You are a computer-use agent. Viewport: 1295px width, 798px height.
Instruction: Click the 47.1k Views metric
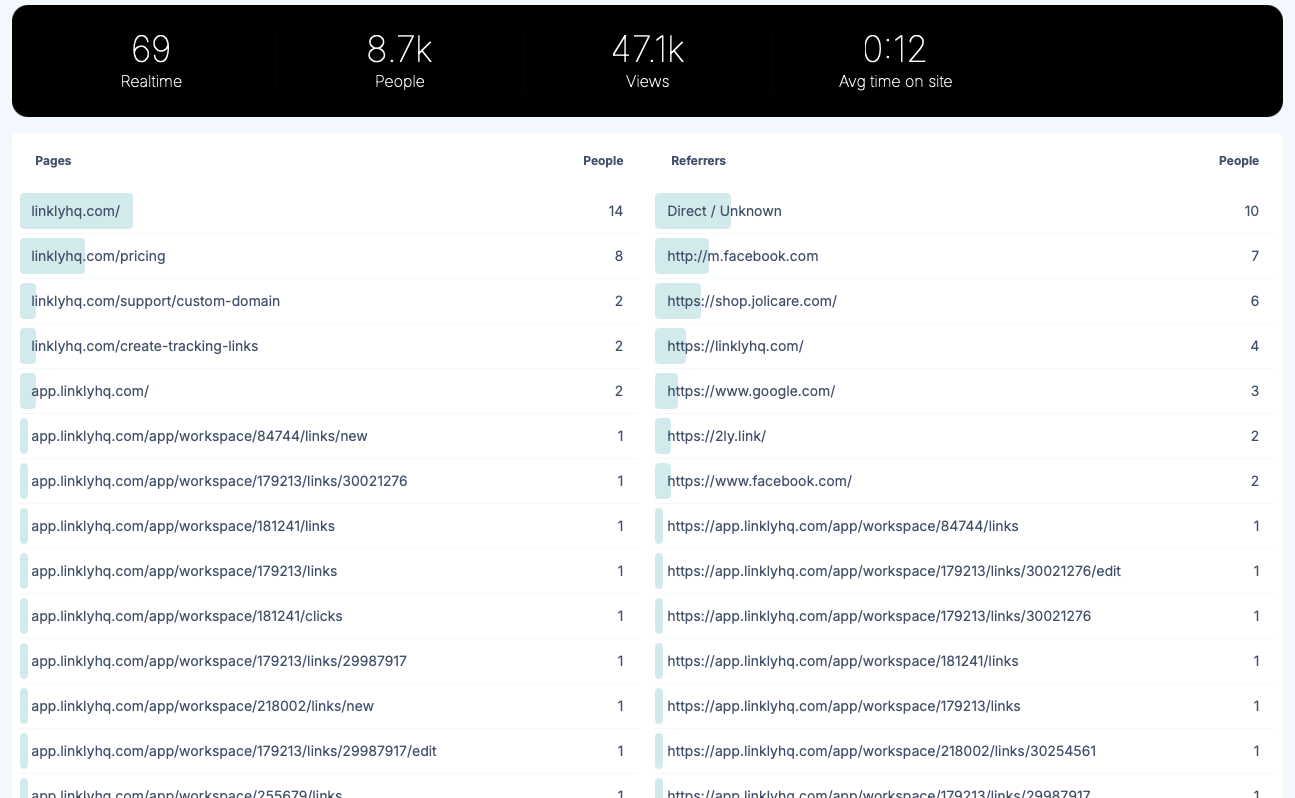point(647,60)
